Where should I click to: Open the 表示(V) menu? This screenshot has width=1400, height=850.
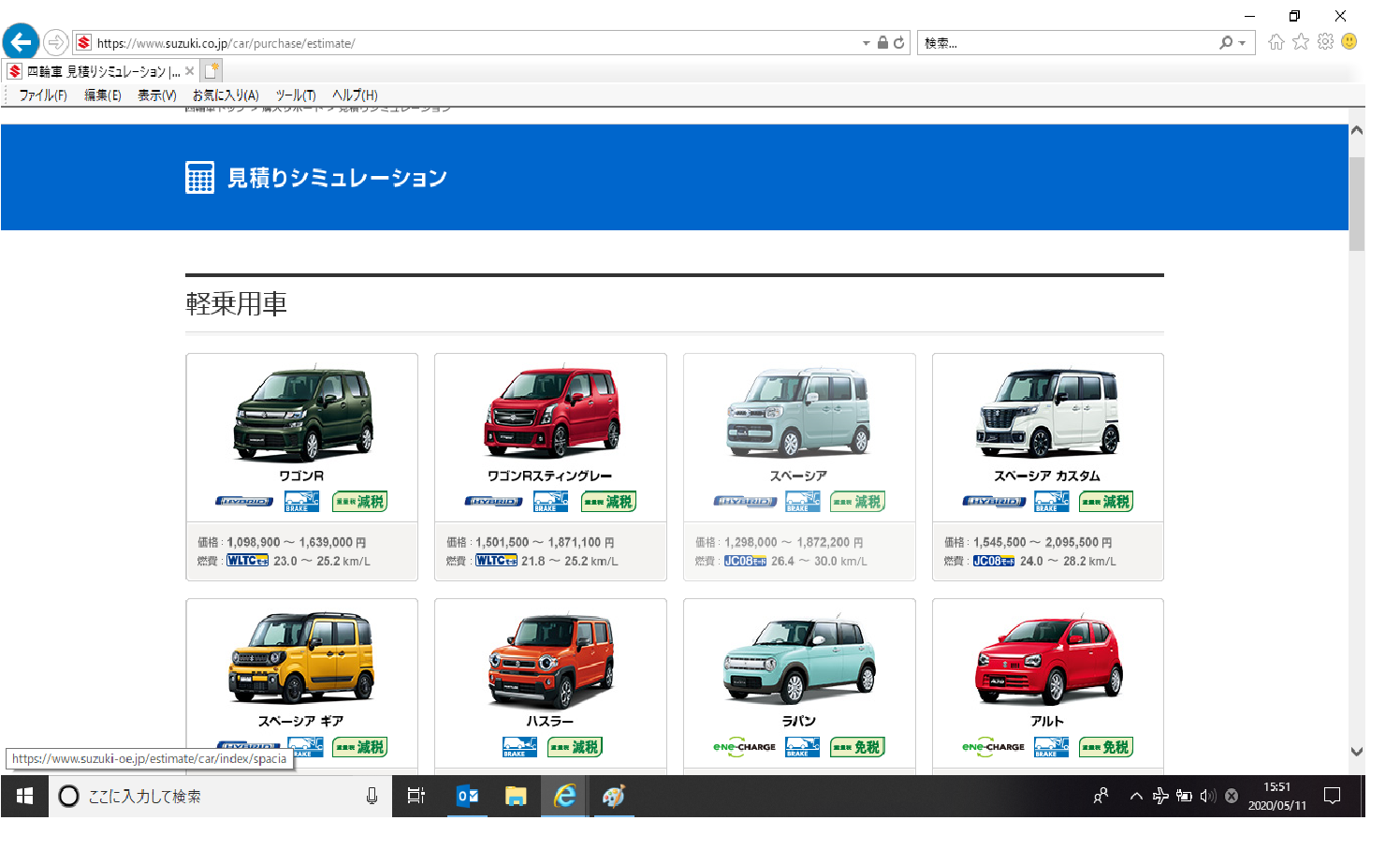click(x=157, y=95)
